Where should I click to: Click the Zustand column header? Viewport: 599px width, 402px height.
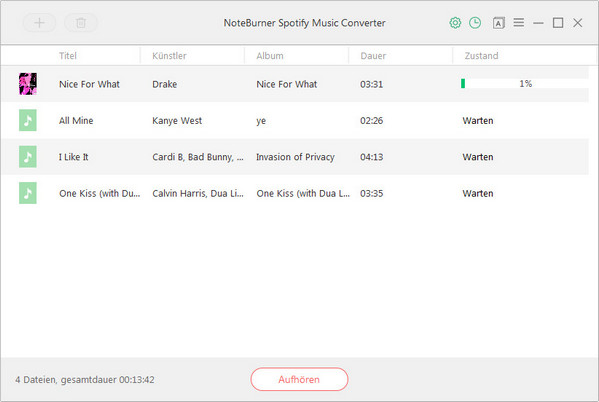(481, 56)
